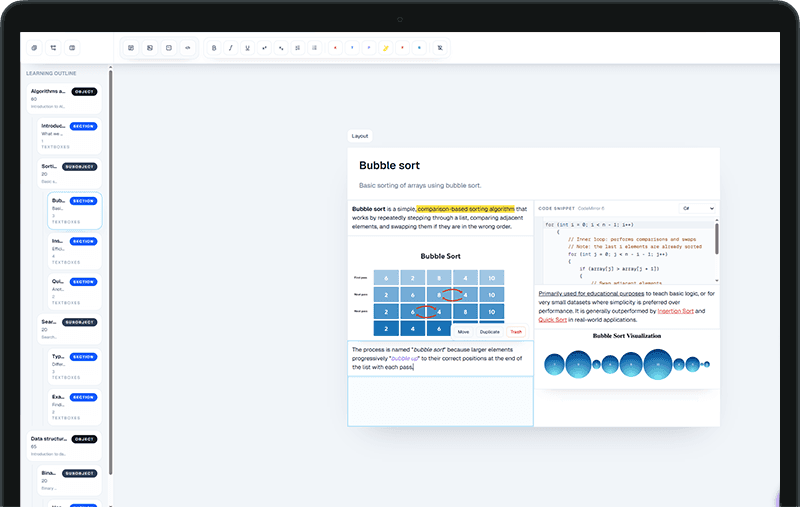Click the red Trash button

(516, 332)
